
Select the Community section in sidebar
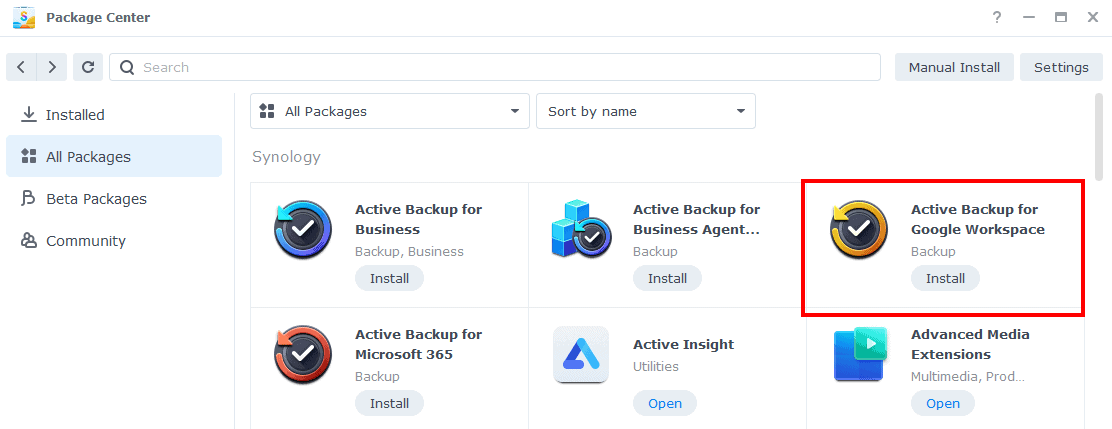(x=85, y=241)
